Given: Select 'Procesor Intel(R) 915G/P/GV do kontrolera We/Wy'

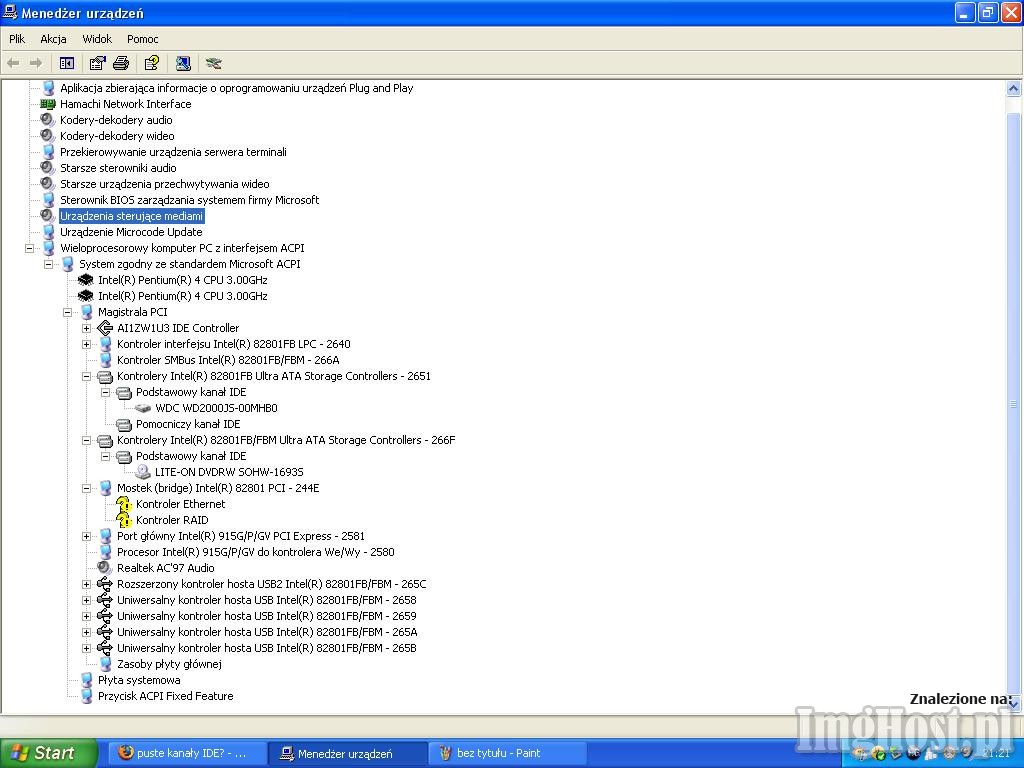Looking at the screenshot, I should pos(255,552).
